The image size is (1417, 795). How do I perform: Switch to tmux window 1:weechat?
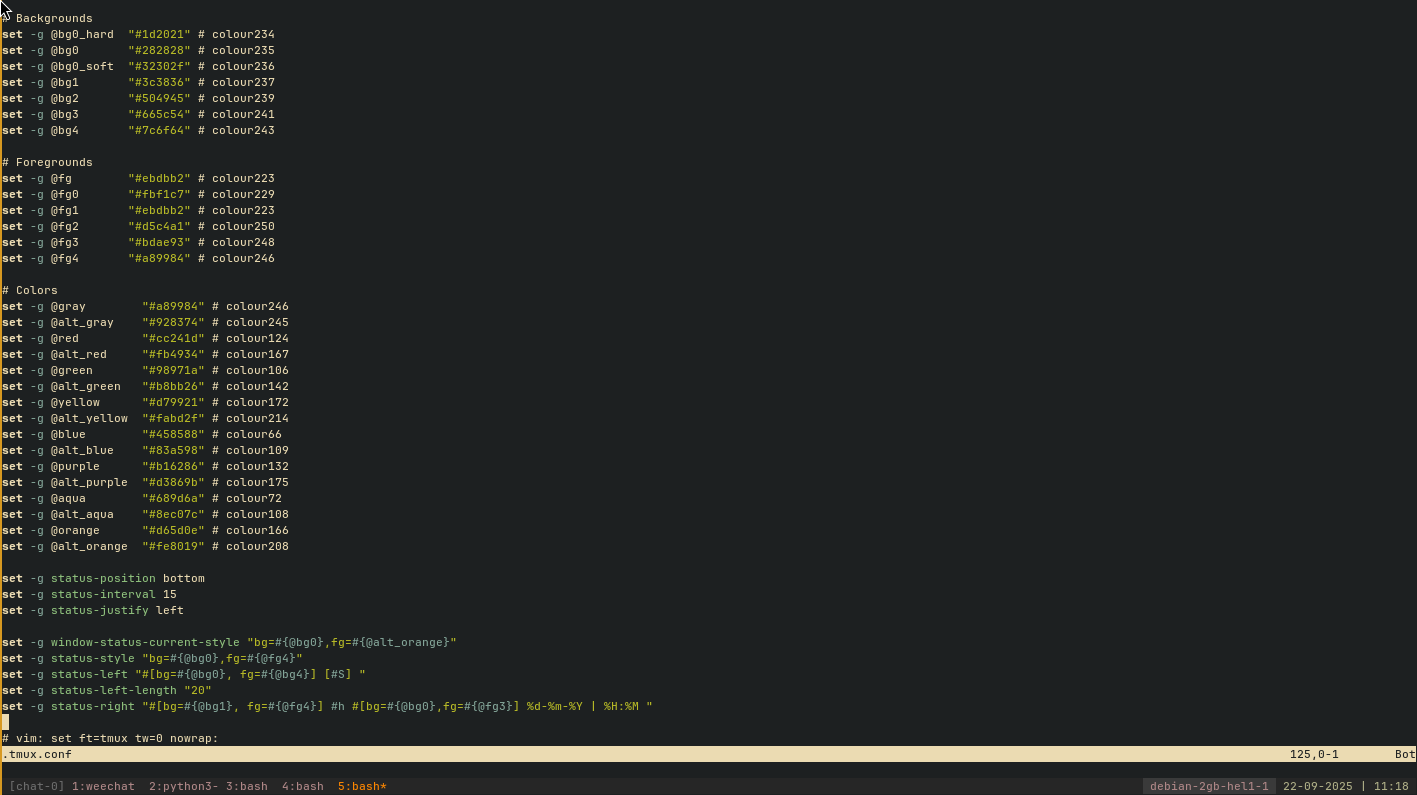(103, 787)
